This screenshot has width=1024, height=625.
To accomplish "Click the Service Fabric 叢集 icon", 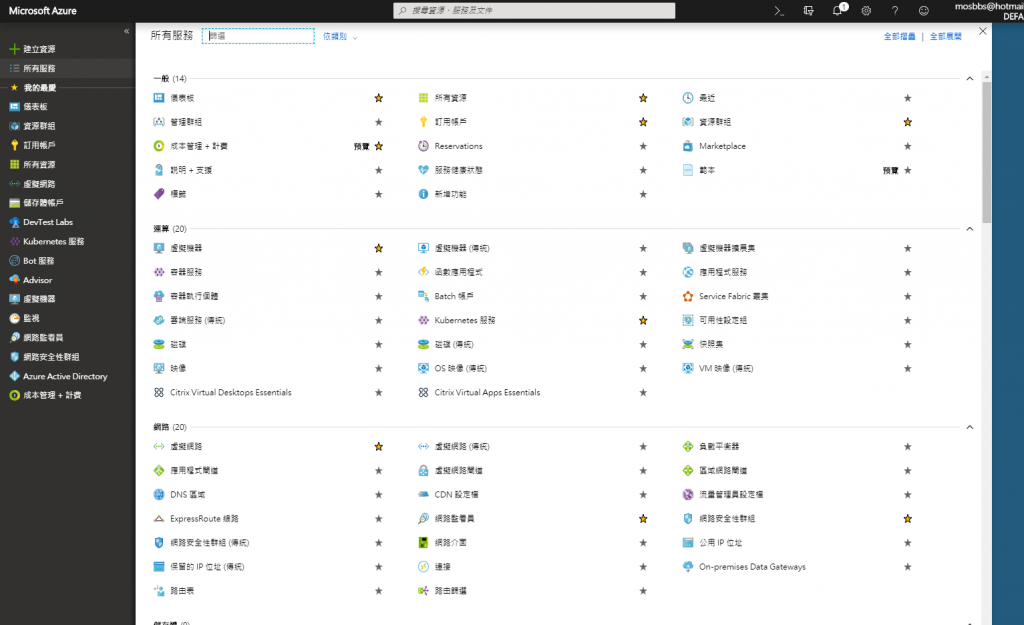I will click(x=688, y=296).
